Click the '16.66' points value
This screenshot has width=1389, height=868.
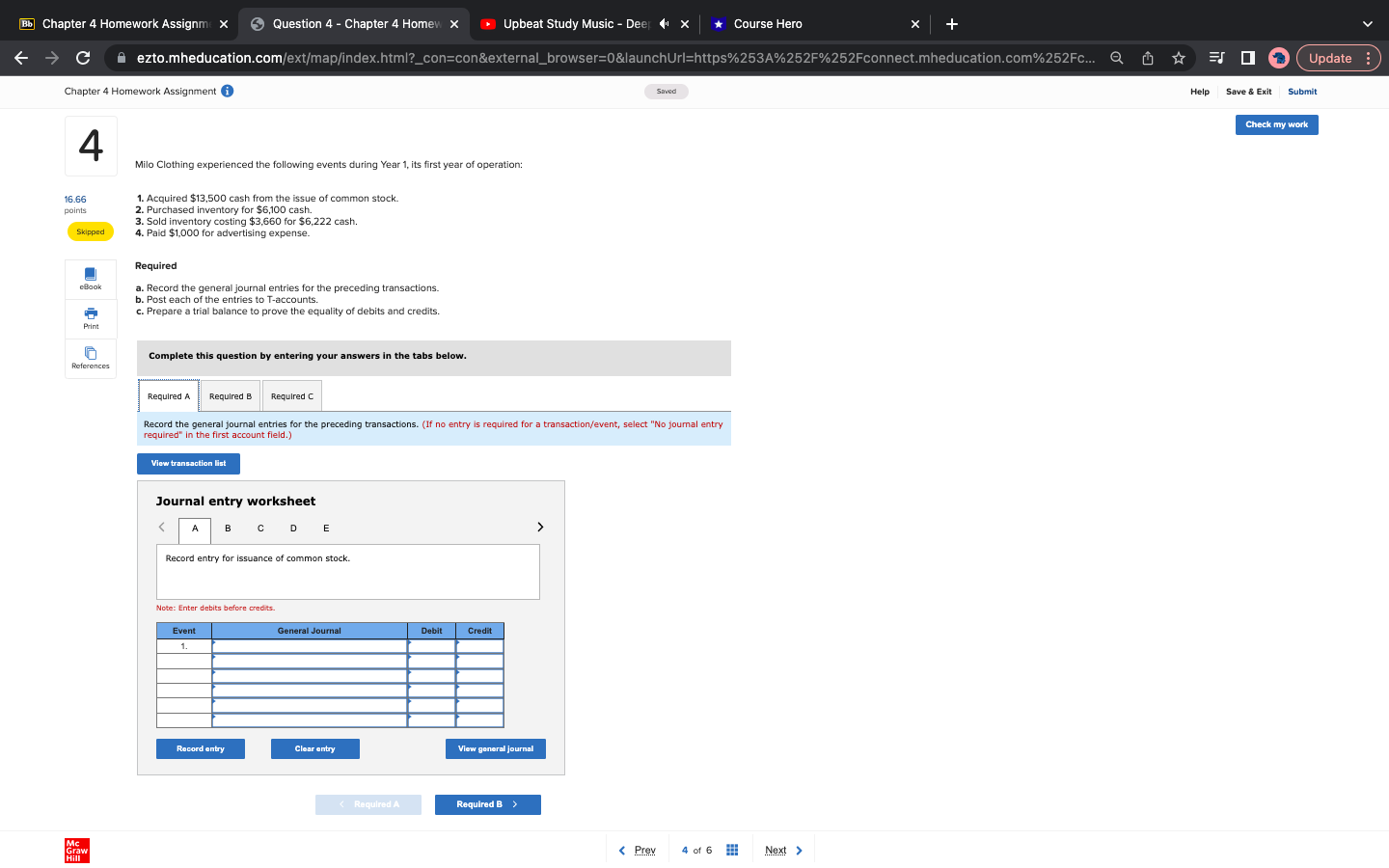75,200
